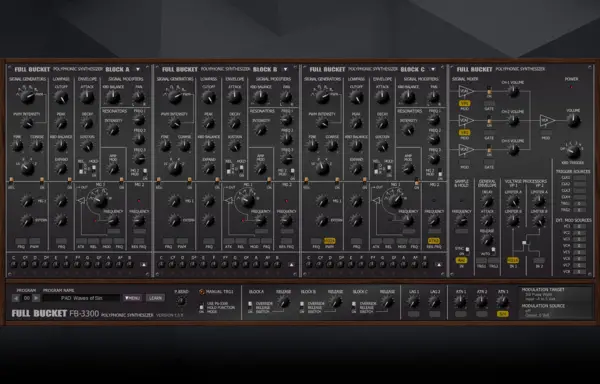The width and height of the screenshot is (600, 384).
Task: Open the Block A dropdown arrow
Action: point(138,69)
